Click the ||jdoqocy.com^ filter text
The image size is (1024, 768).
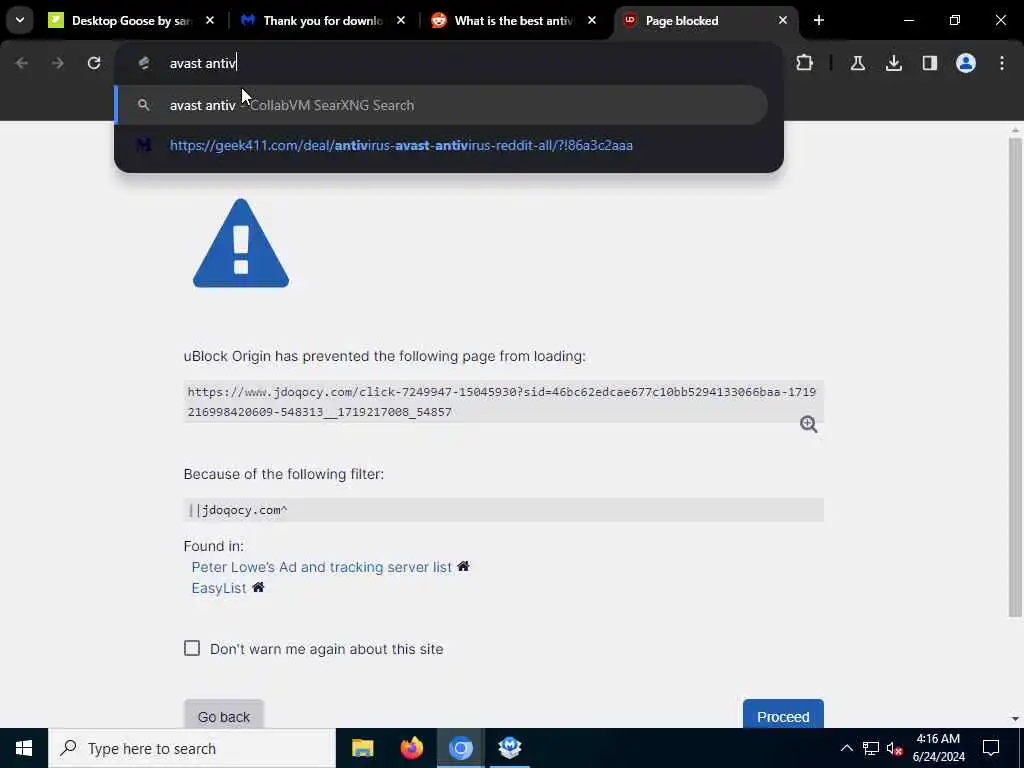pos(238,510)
